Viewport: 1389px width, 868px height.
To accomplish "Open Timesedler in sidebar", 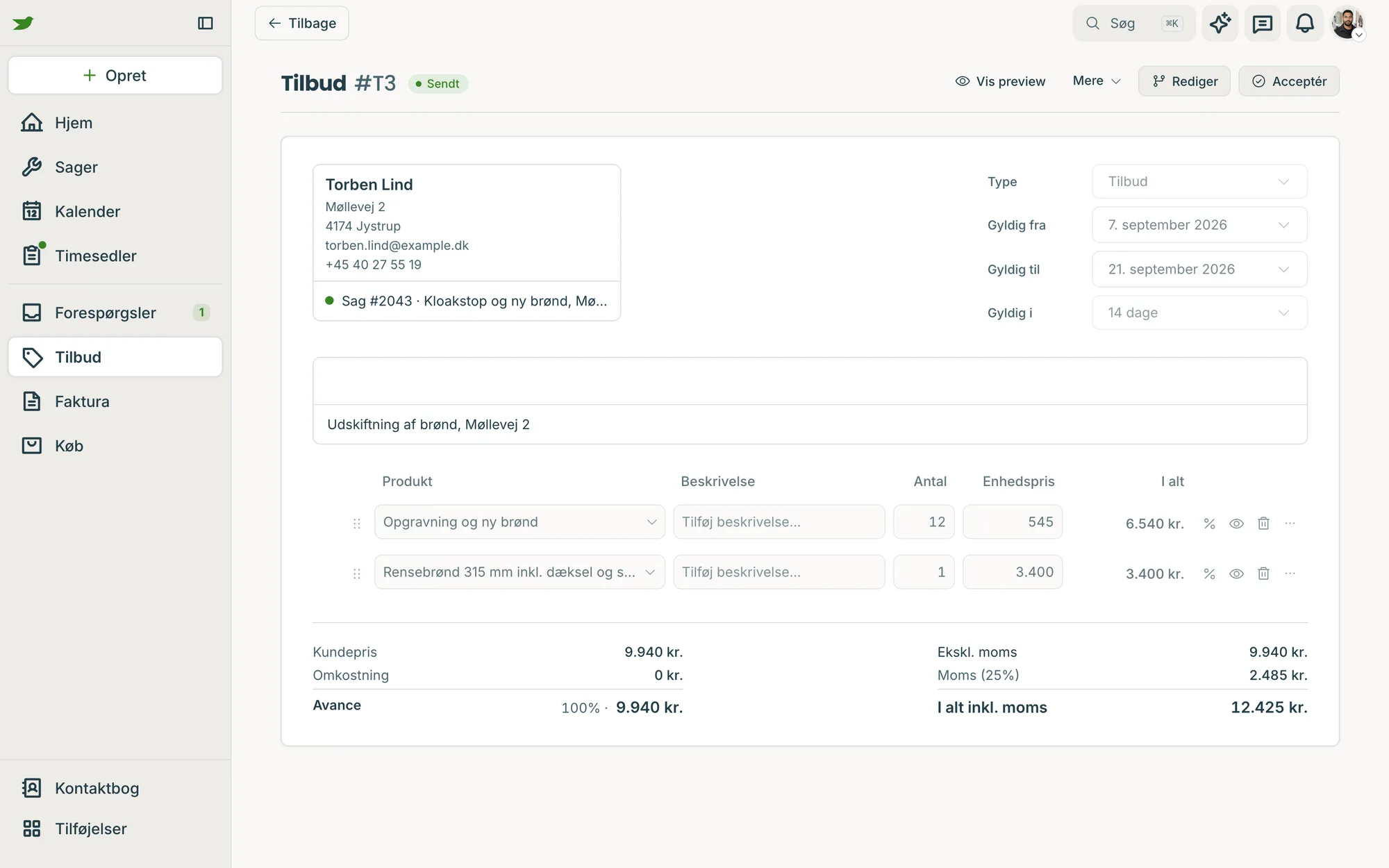I will [115, 256].
